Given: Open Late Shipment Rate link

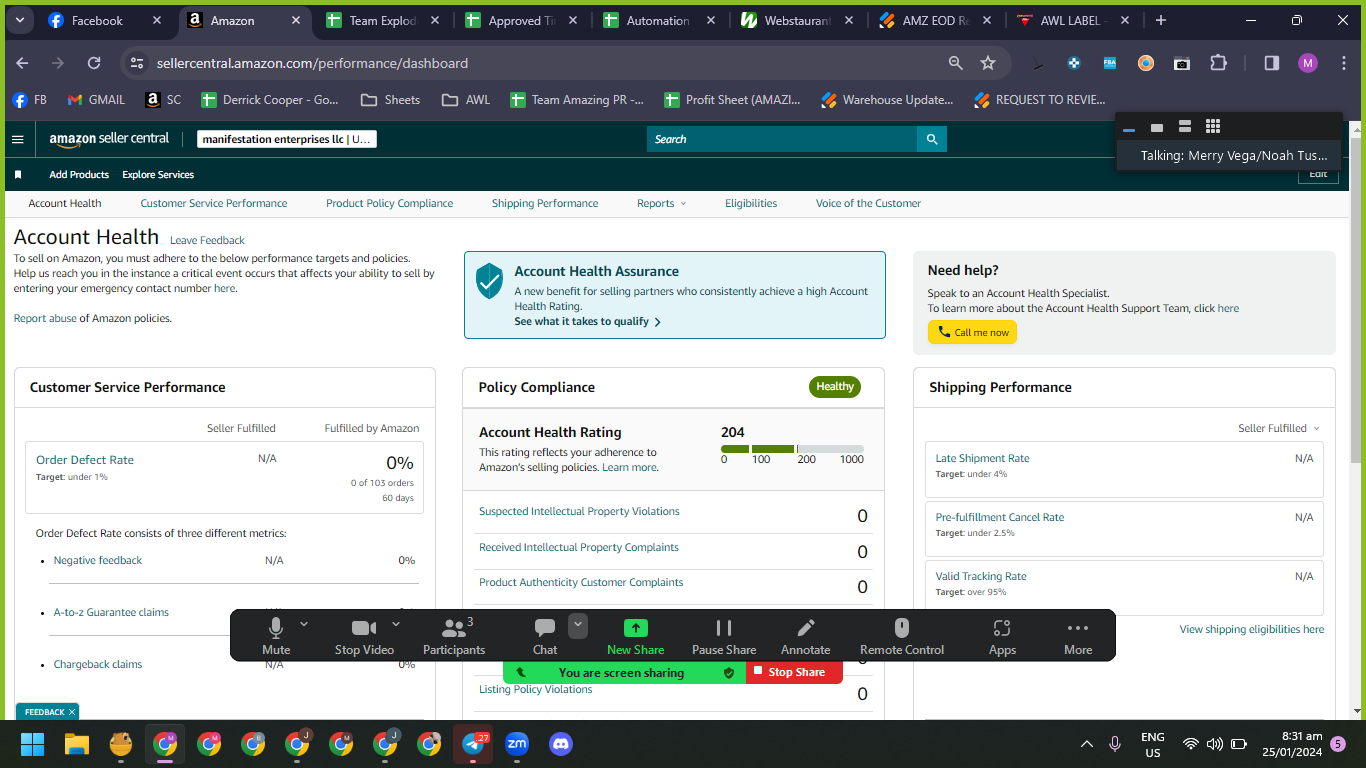Looking at the screenshot, I should [x=982, y=458].
